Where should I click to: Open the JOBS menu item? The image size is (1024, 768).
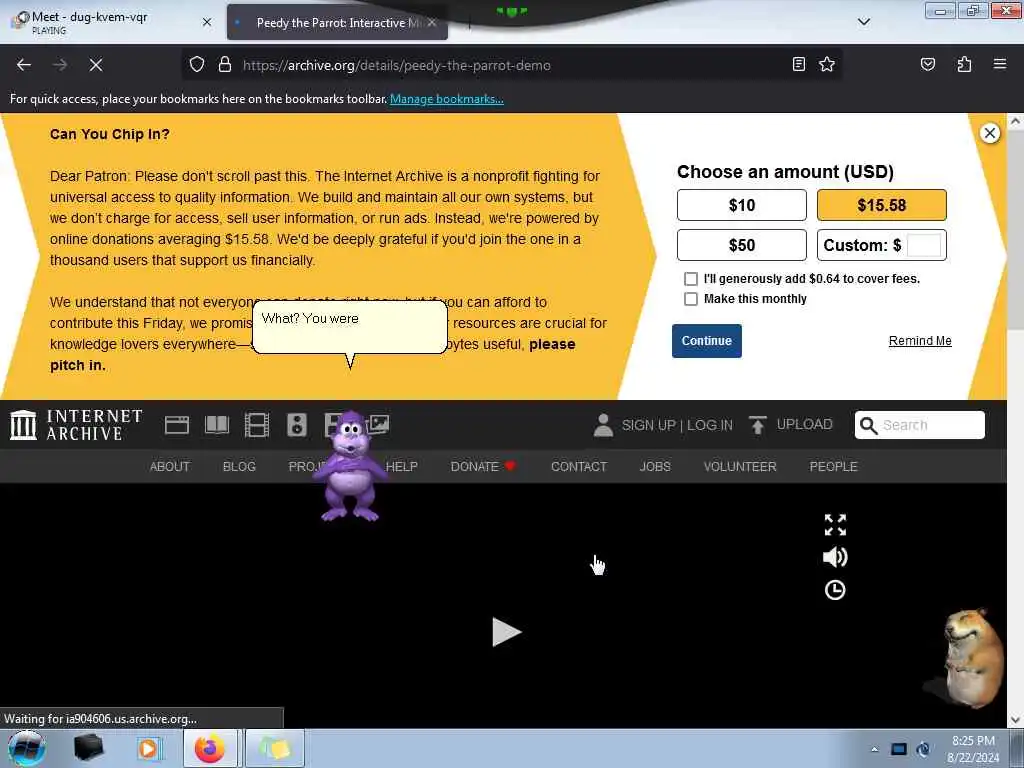click(x=655, y=466)
